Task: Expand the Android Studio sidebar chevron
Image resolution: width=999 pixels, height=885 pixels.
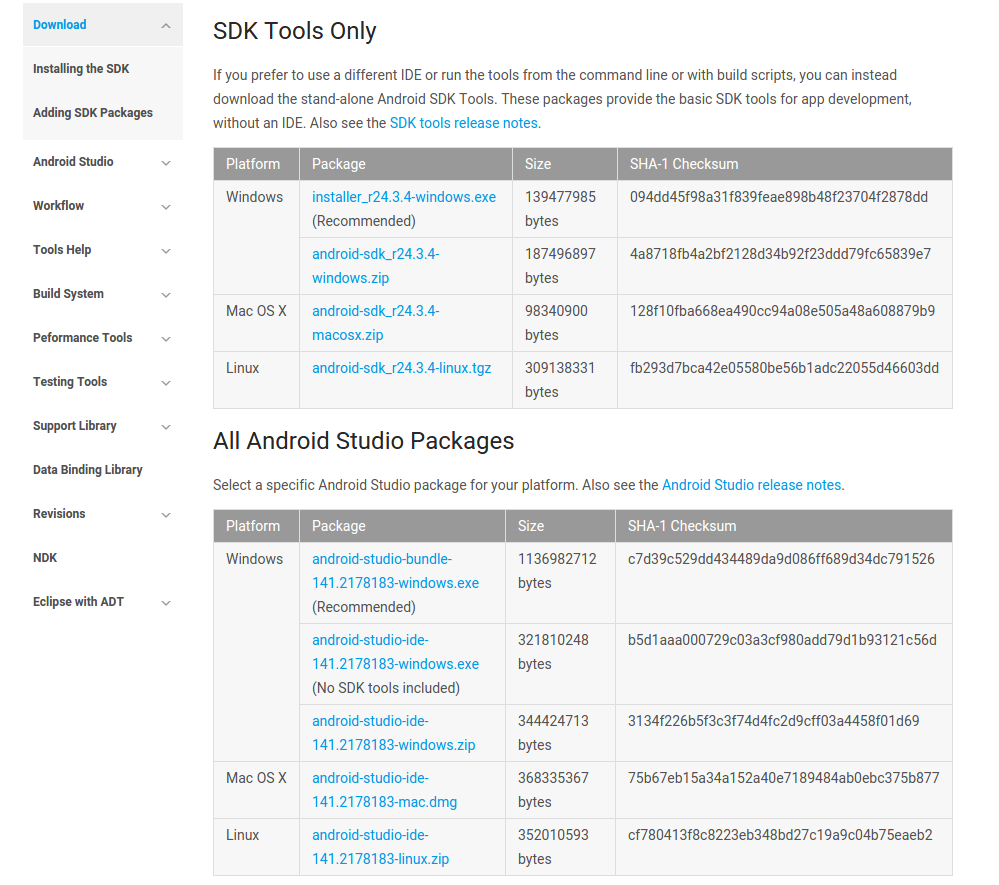Action: coord(166,163)
